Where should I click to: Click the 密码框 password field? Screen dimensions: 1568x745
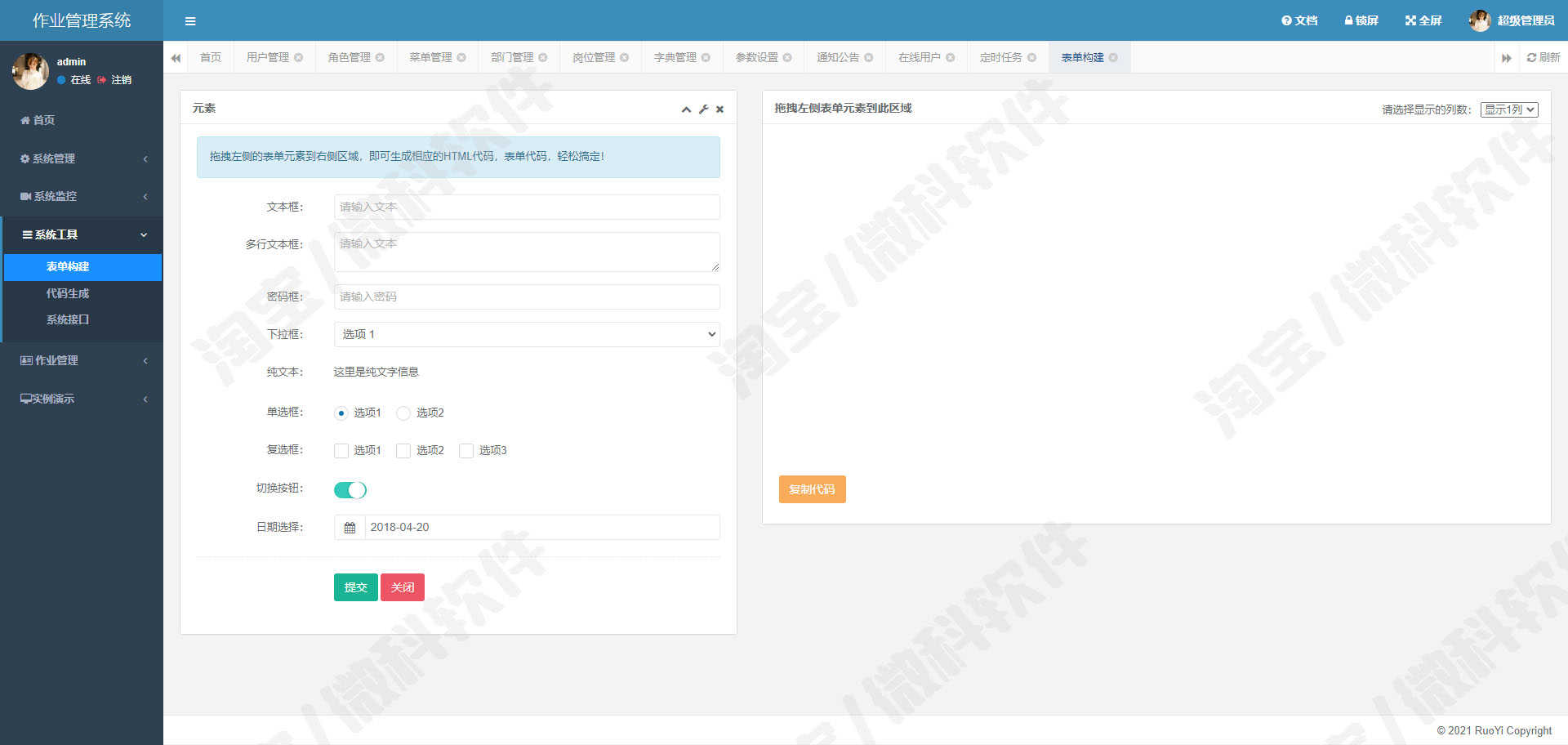pos(527,297)
